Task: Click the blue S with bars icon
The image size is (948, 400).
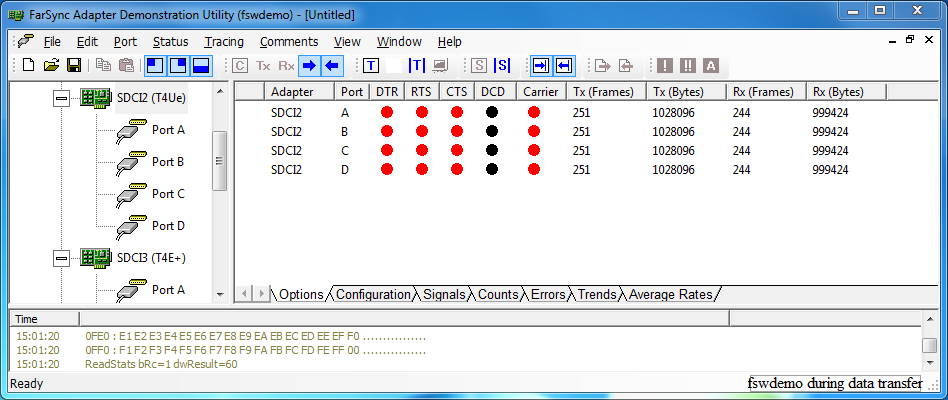Action: point(502,66)
